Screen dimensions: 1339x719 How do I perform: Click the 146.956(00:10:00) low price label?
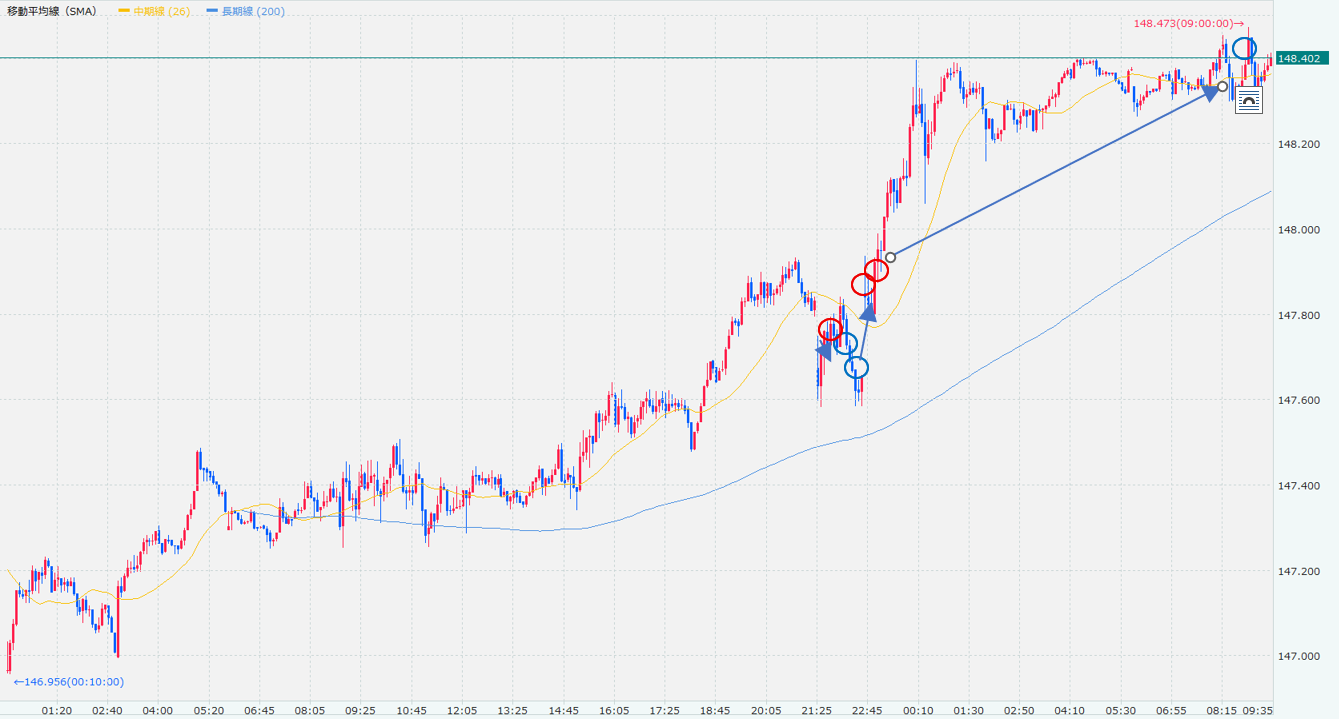[x=68, y=682]
